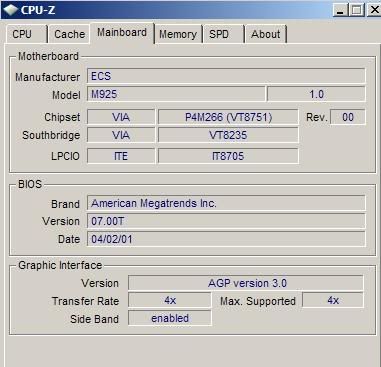Minimize the CPU-Z window
381x367 pixels.
[340, 10]
